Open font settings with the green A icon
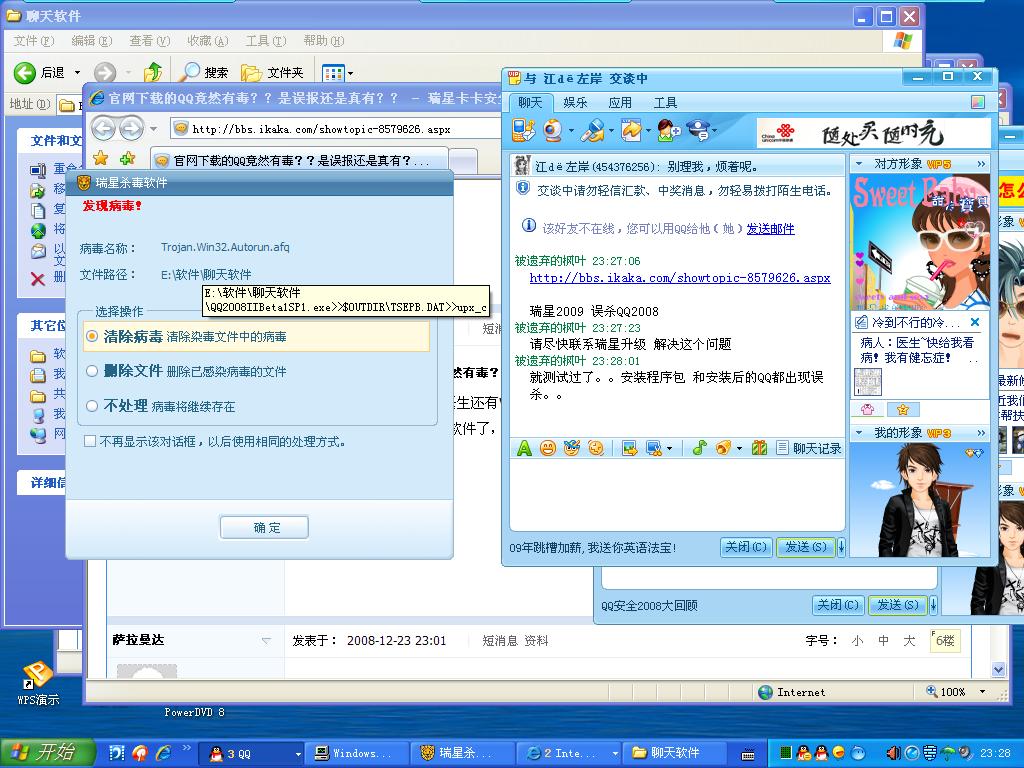Viewport: 1024px width, 768px height. click(x=524, y=448)
